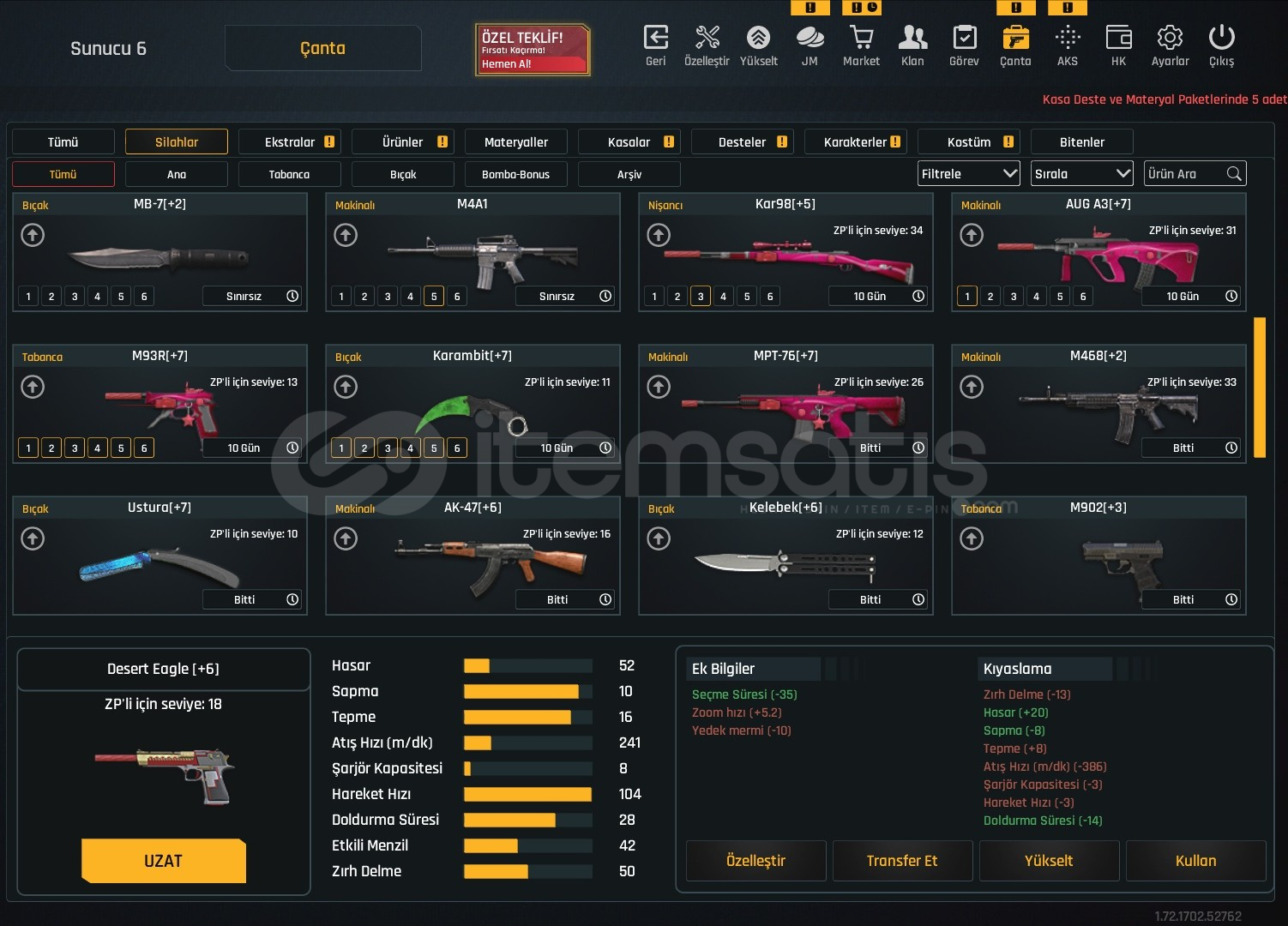Click the Transfer Et button

903,861
